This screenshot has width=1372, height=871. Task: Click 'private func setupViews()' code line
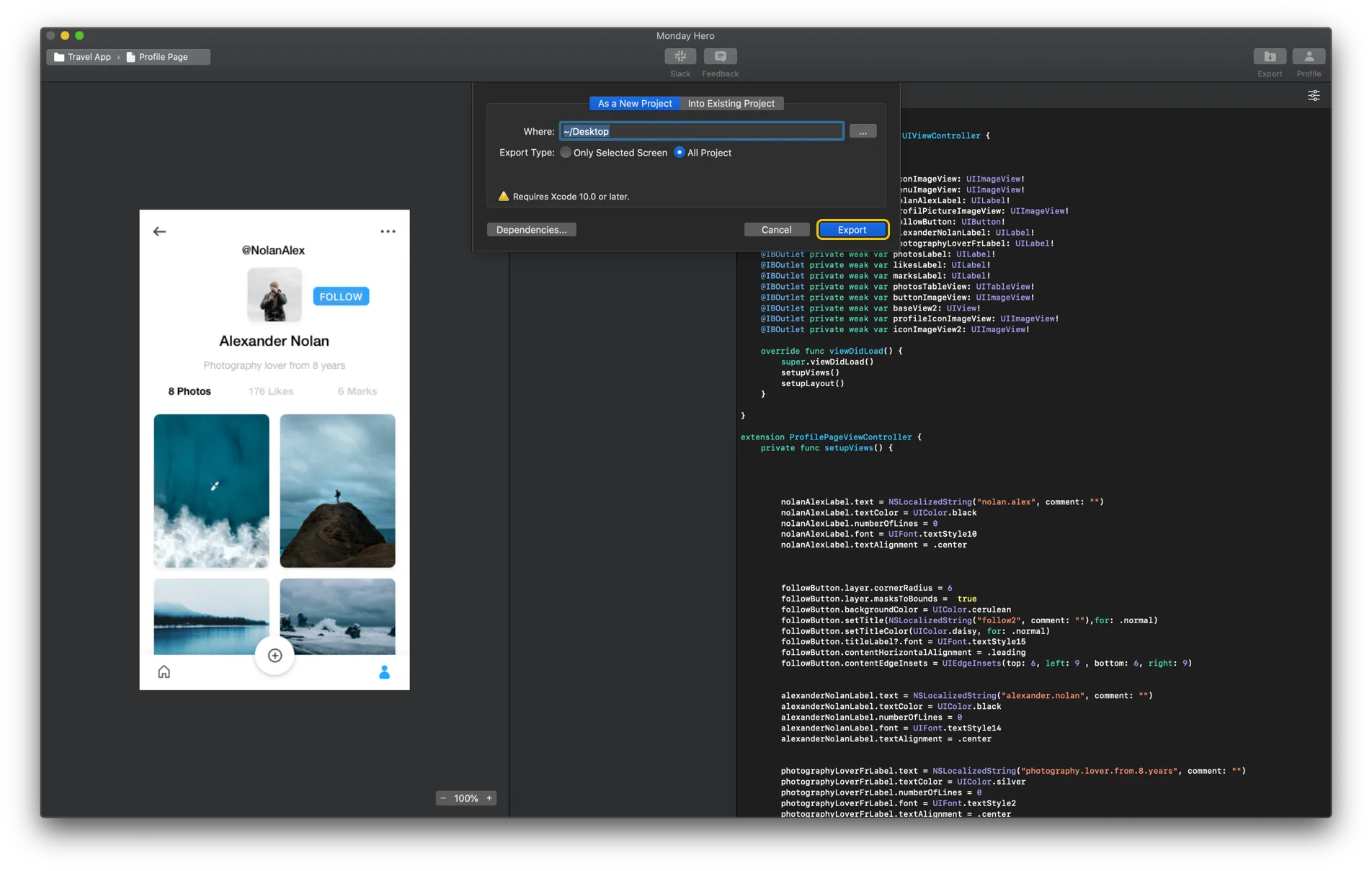[827, 447]
